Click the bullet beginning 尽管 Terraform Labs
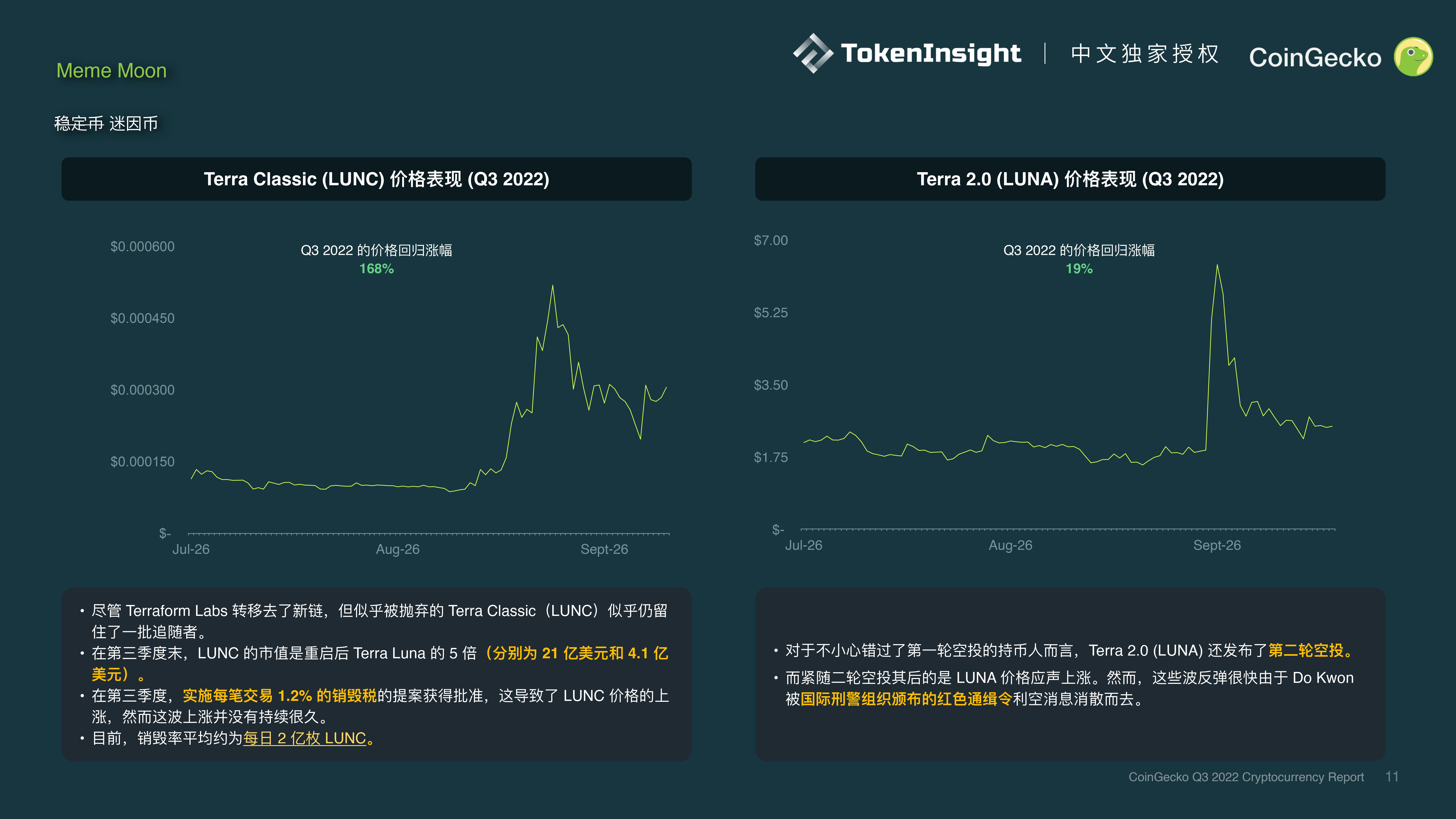This screenshot has width=1456, height=819. (380, 621)
